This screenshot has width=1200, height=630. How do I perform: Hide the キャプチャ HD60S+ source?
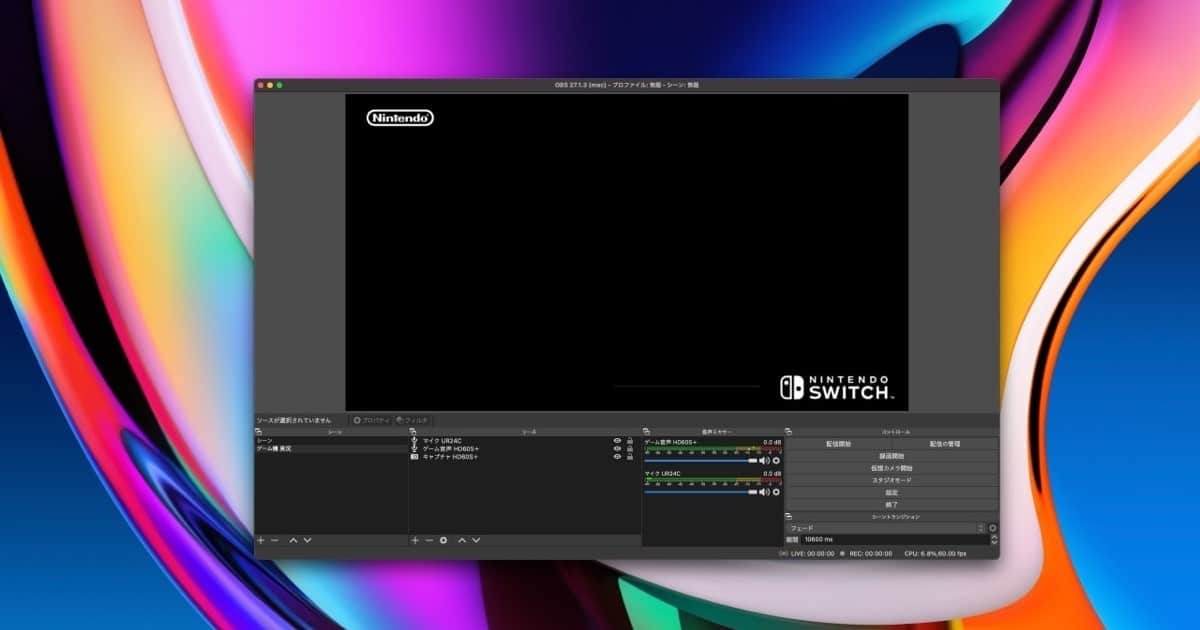(x=617, y=457)
